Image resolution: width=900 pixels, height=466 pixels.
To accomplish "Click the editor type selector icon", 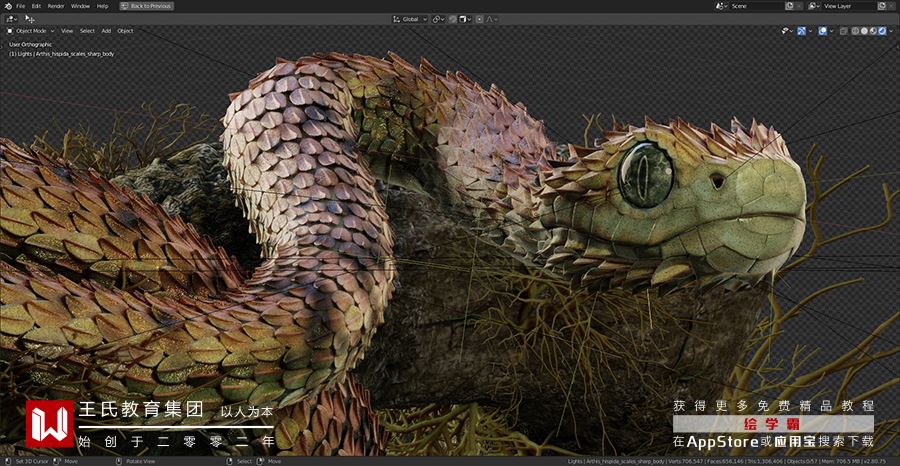I will pos(10,19).
